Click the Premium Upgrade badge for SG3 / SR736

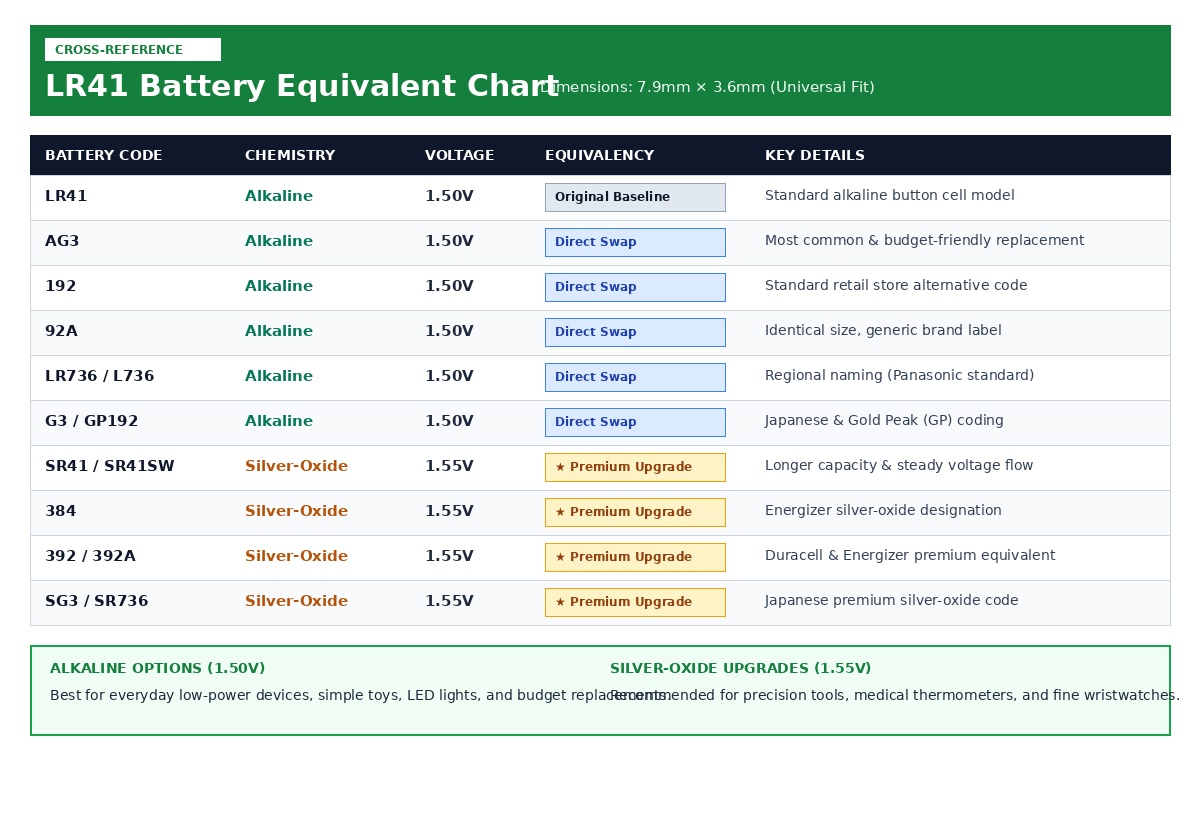[x=635, y=602]
